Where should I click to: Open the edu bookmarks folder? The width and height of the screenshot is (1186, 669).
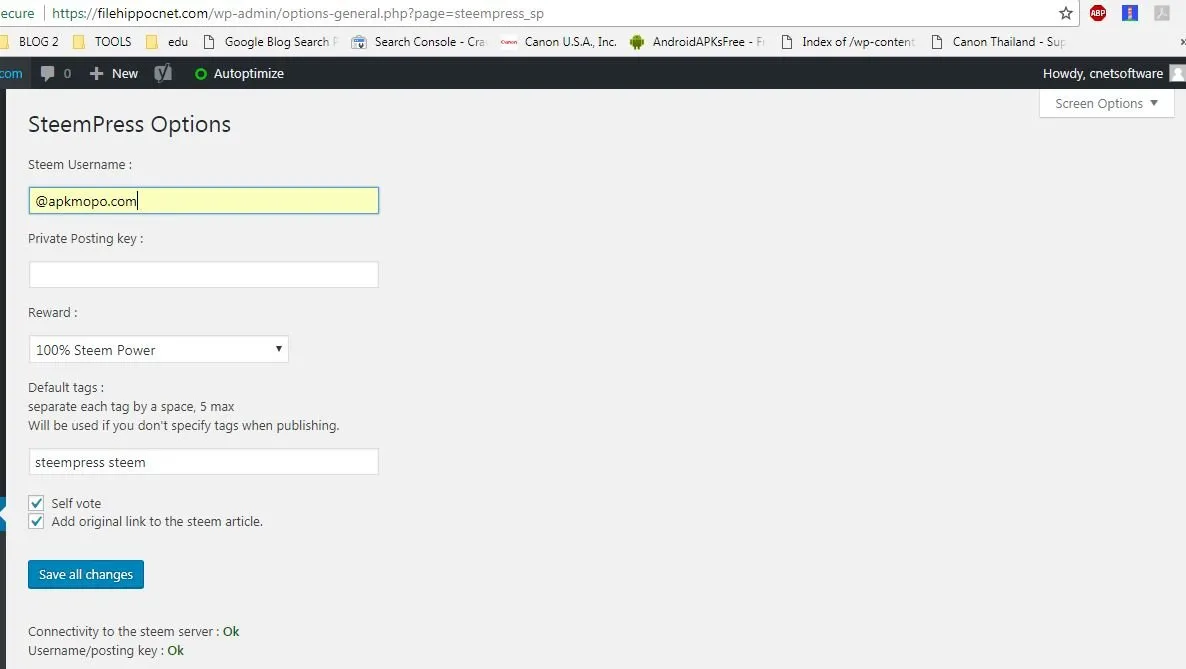coord(166,42)
